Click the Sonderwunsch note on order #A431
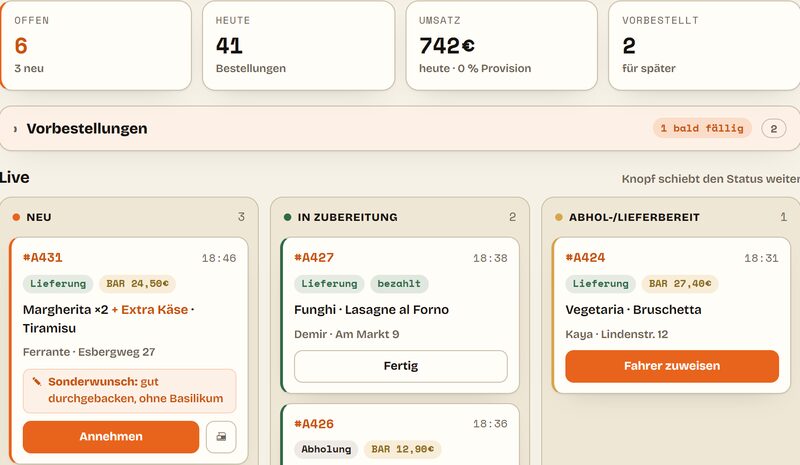Image resolution: width=800 pixels, height=465 pixels. click(130, 390)
